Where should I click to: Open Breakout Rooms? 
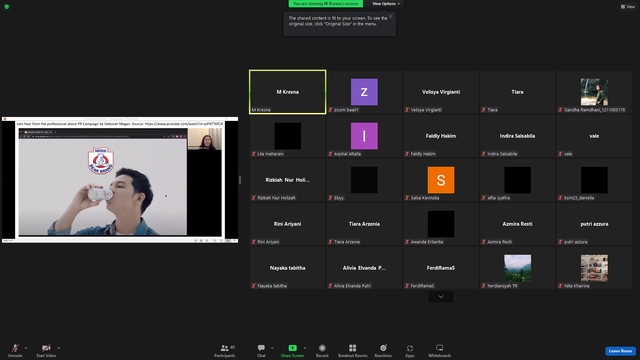pos(353,350)
